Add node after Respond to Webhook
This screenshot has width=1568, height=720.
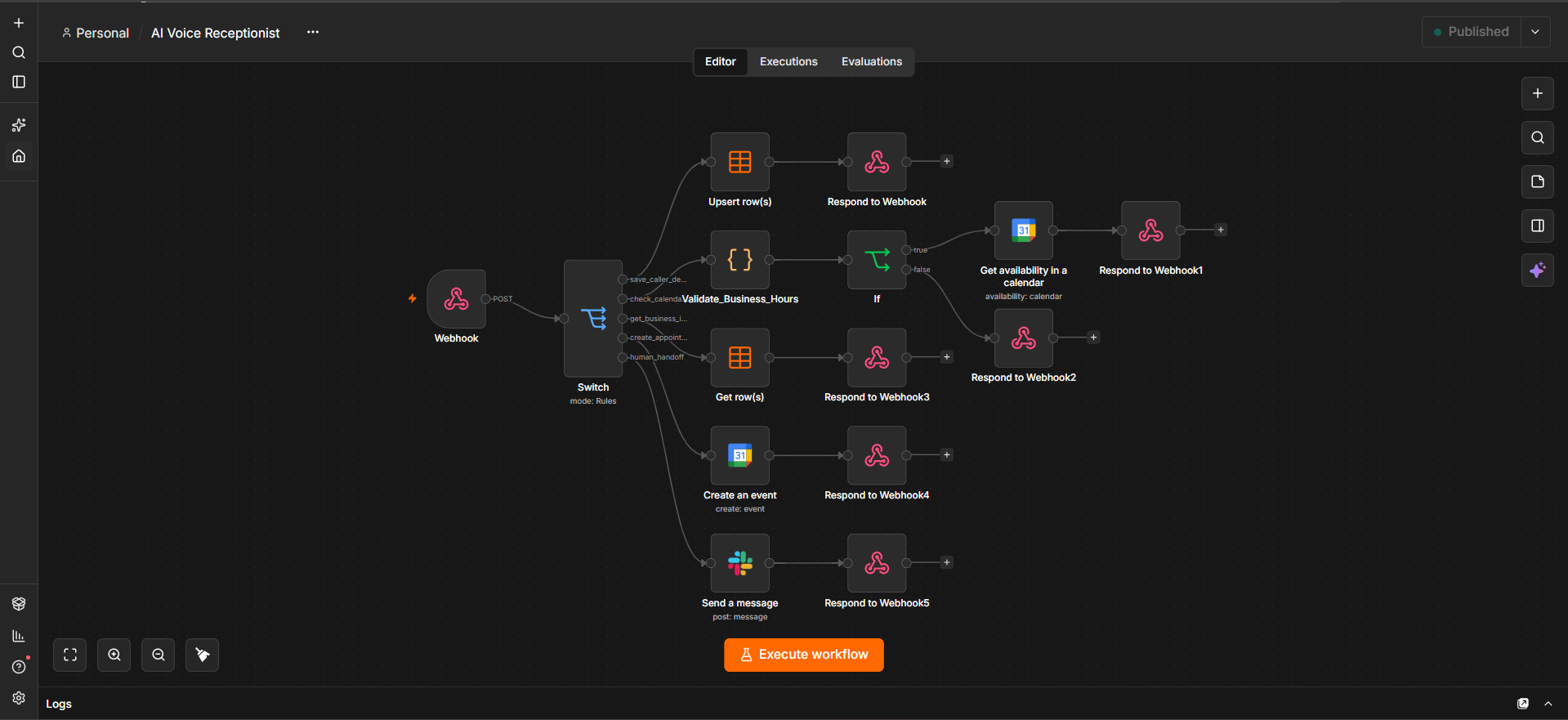[x=947, y=162]
